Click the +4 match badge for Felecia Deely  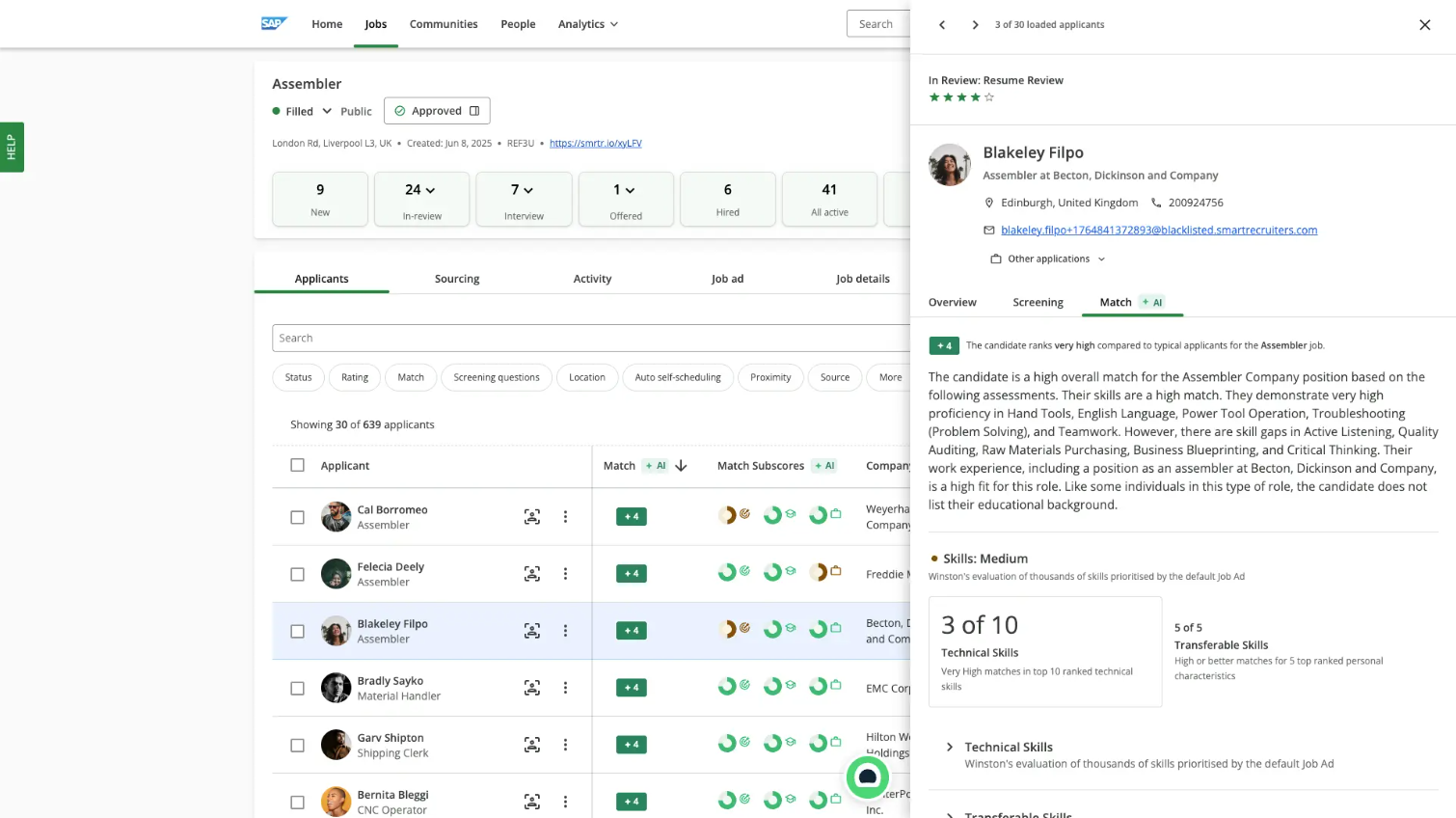(x=632, y=574)
